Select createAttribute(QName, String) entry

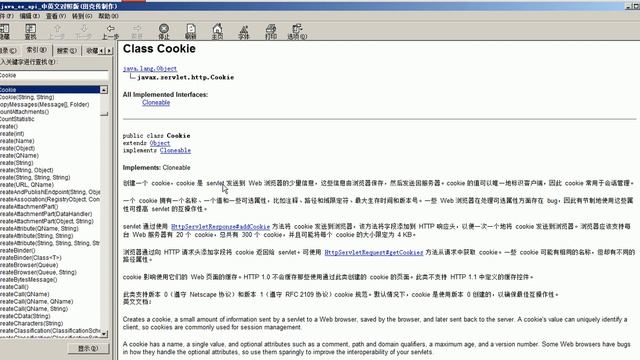(x=39, y=229)
